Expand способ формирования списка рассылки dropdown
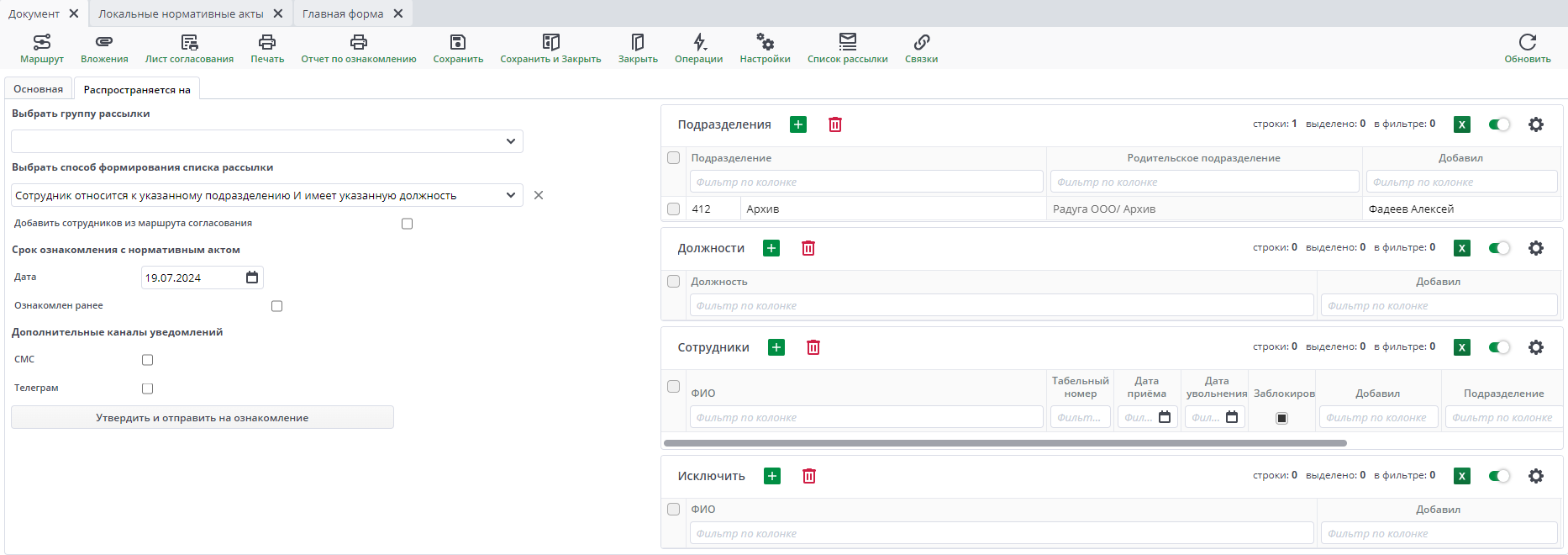The width and height of the screenshot is (1568, 555). coord(510,195)
